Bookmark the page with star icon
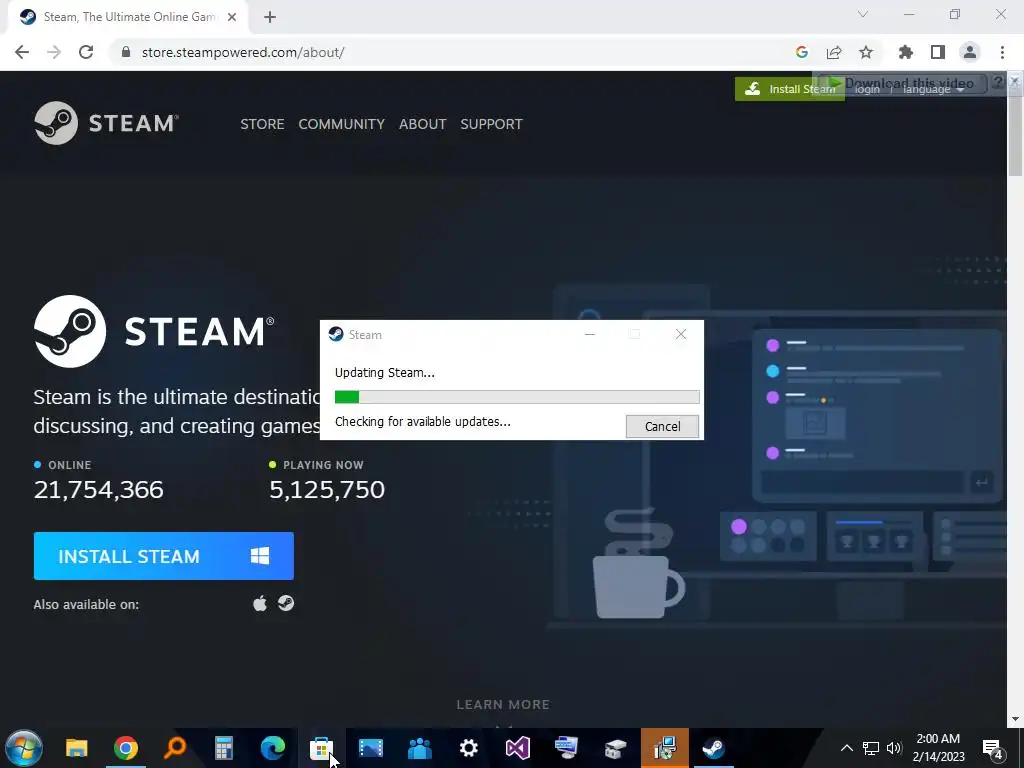1024x768 pixels. coord(866,52)
